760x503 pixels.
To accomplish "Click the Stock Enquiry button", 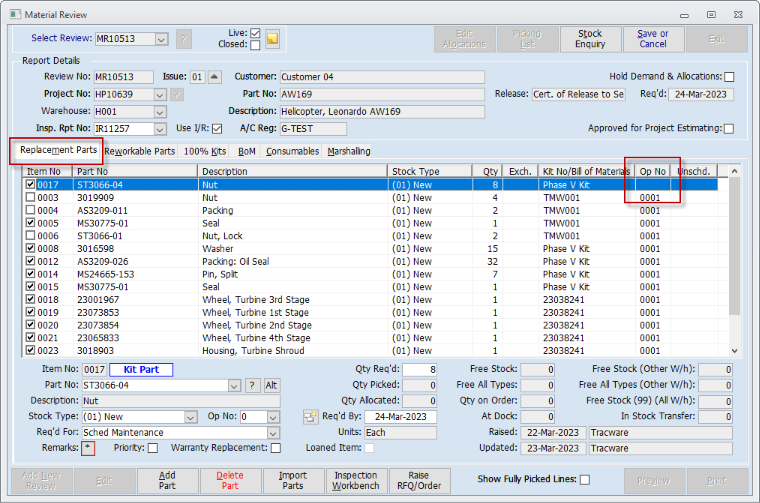I will 590,39.
